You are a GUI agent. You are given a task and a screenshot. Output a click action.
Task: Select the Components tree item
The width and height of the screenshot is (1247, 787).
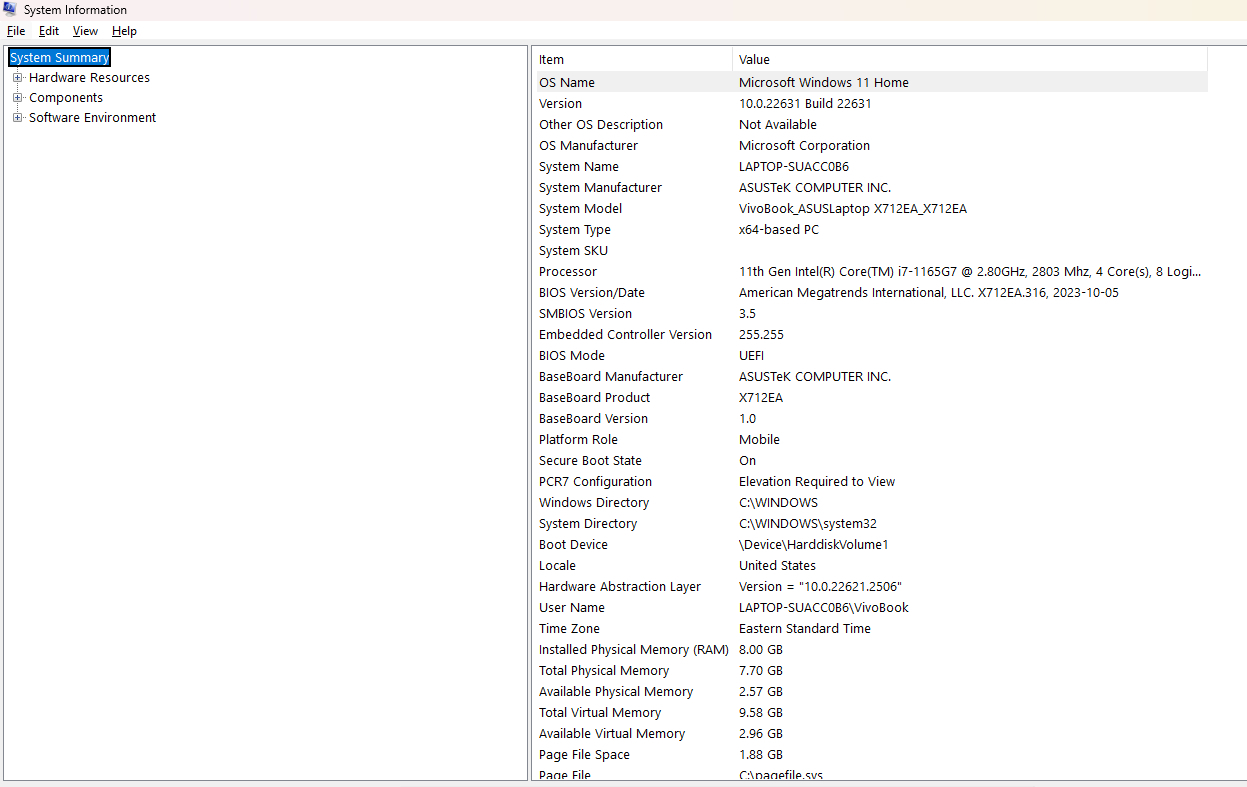tap(66, 98)
